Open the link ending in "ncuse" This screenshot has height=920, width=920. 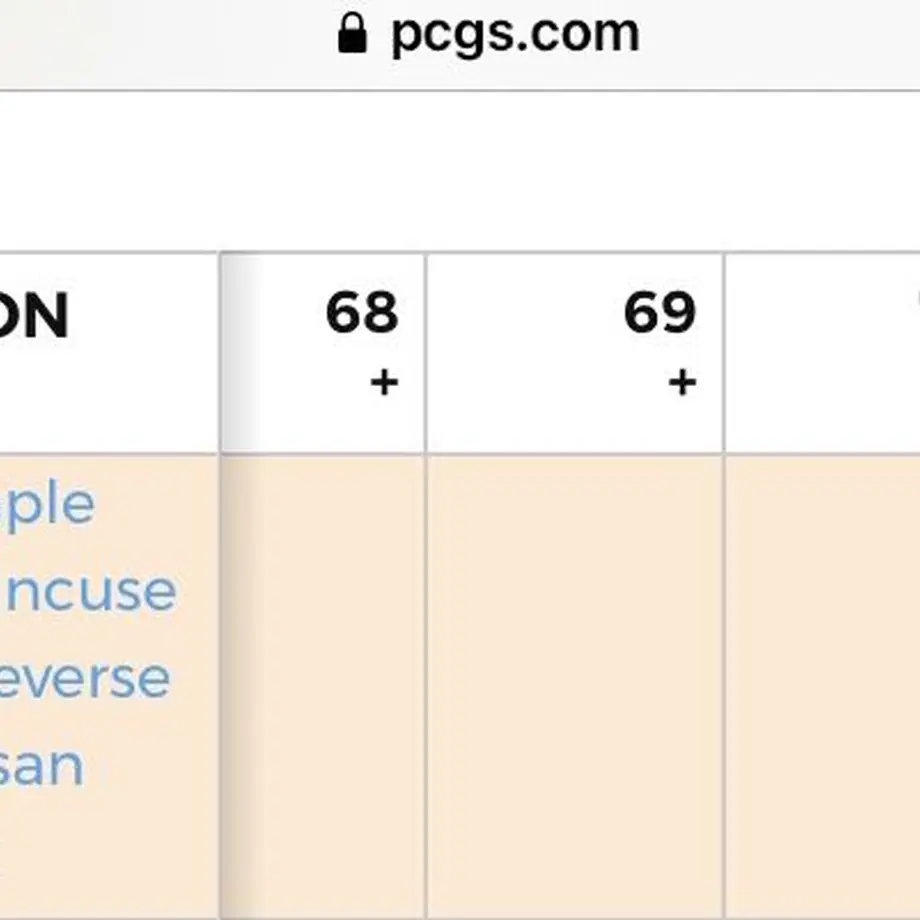pyautogui.click(x=88, y=591)
